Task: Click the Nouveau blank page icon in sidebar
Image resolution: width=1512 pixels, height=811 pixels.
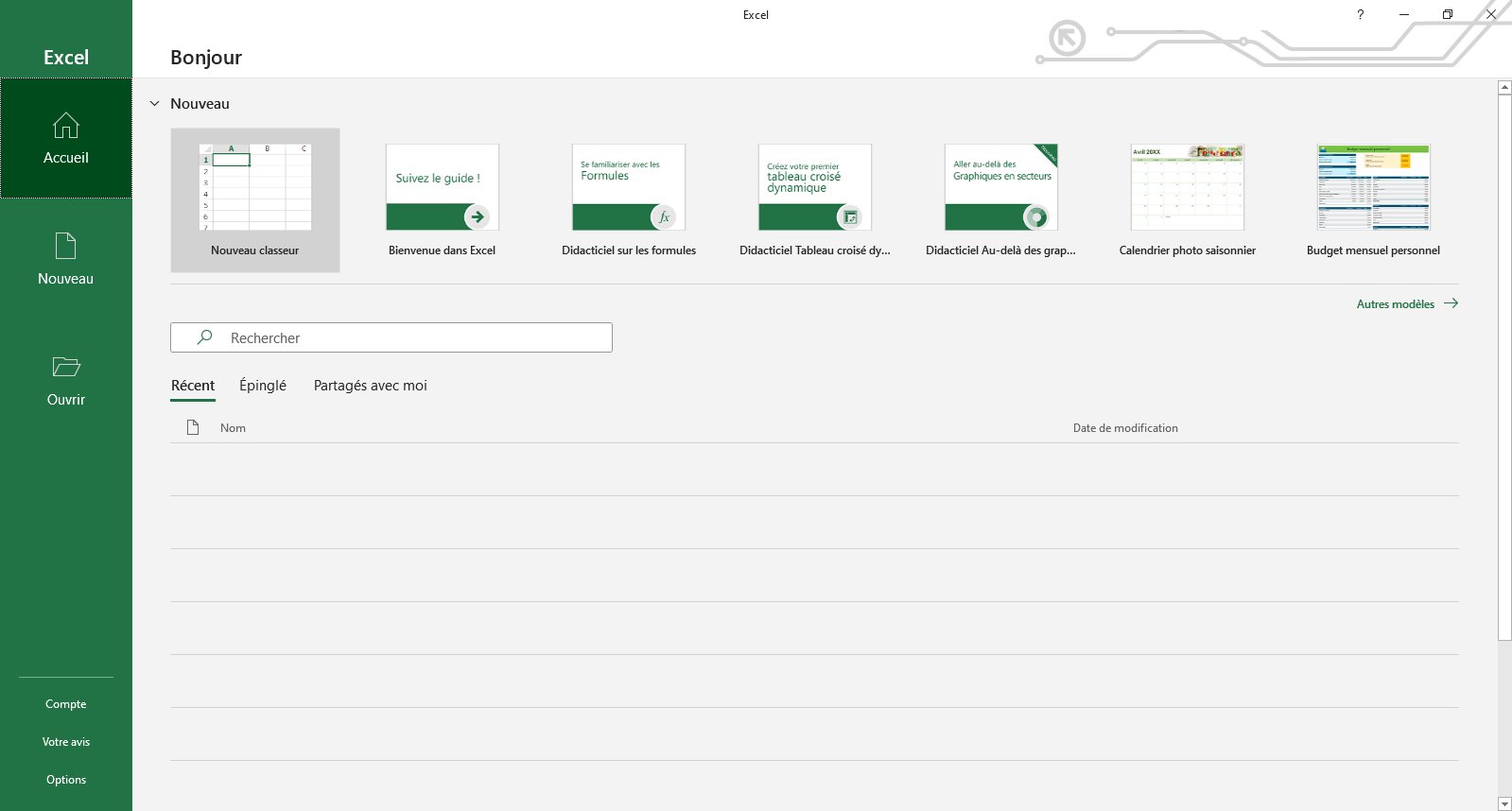Action: click(66, 246)
